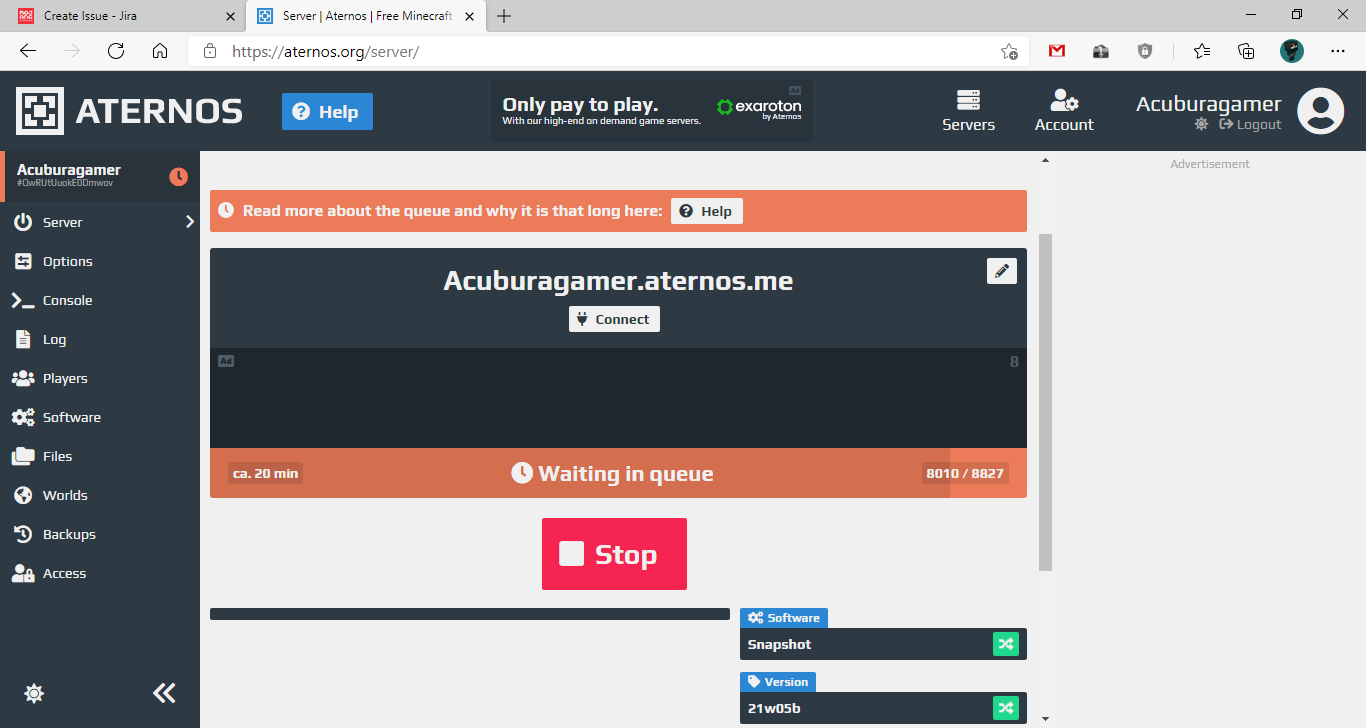Change Software using the green shuffle icon
Screen dimensions: 1366x728
click(x=1006, y=644)
